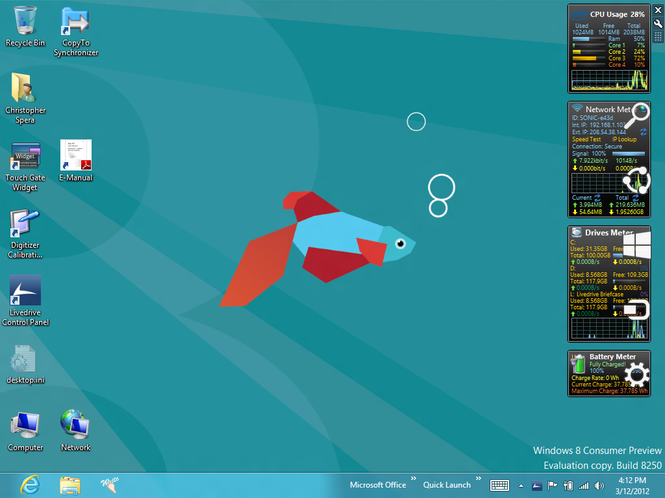This screenshot has height=498, width=665.
Task: Grab the CPU gadget drag handle
Action: [658, 36]
